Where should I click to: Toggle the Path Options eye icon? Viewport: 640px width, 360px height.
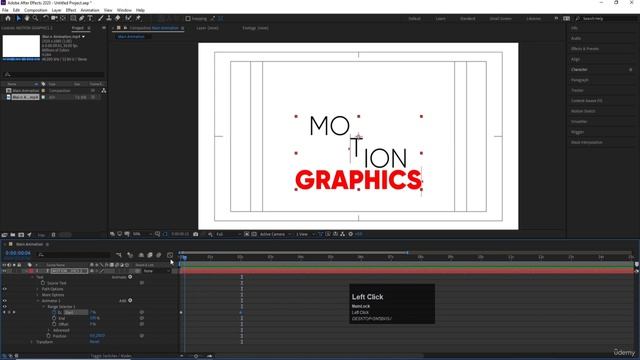pos(4,289)
